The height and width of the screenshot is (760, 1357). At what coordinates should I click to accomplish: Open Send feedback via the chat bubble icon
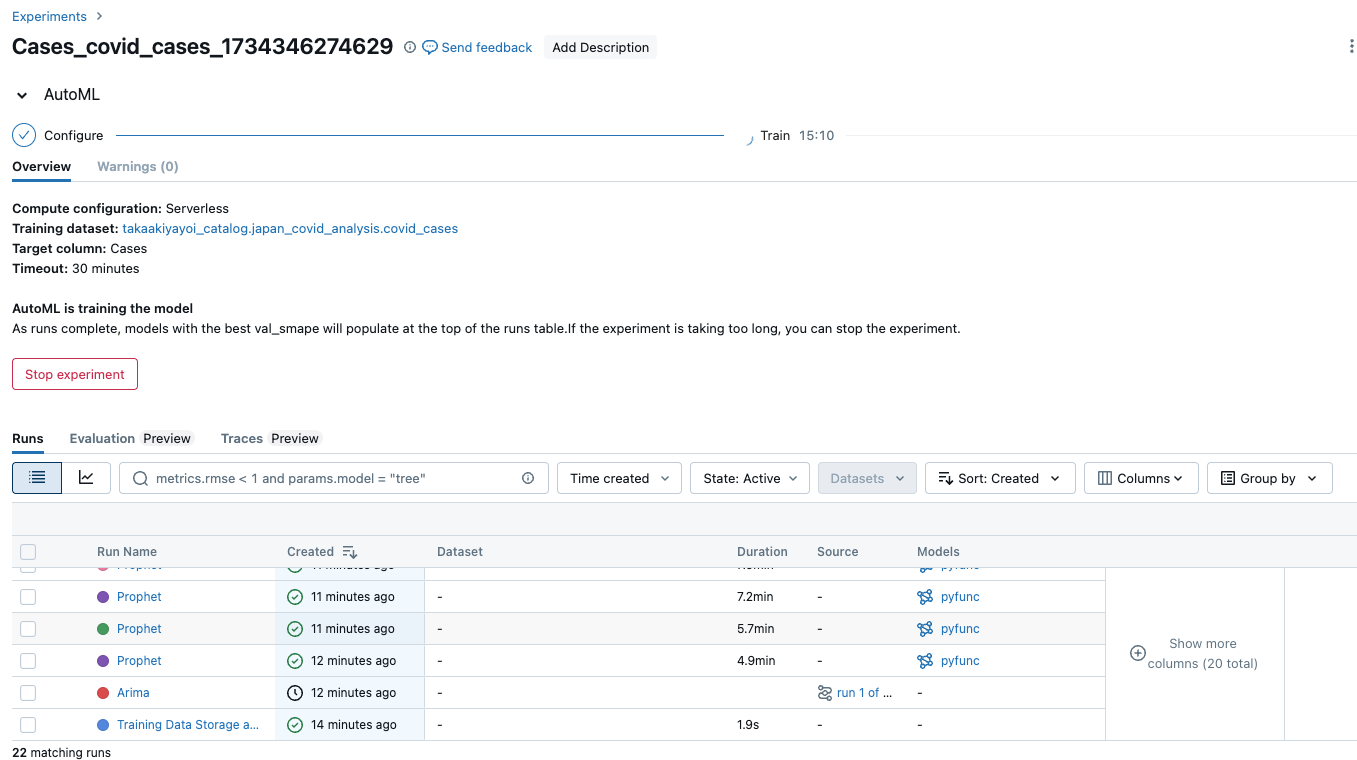pyautogui.click(x=429, y=47)
